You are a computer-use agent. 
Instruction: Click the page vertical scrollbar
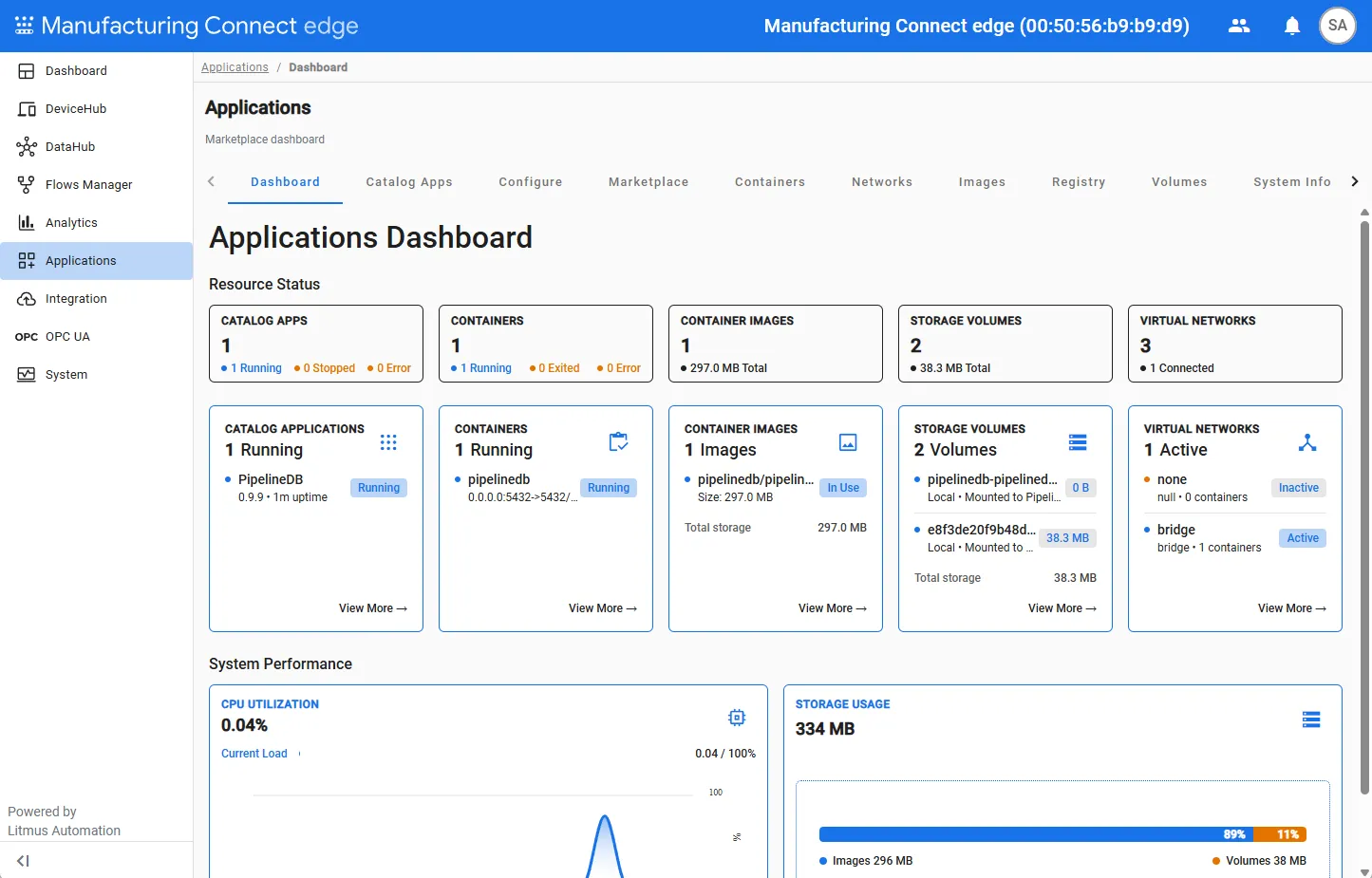pyautogui.click(x=1364, y=507)
